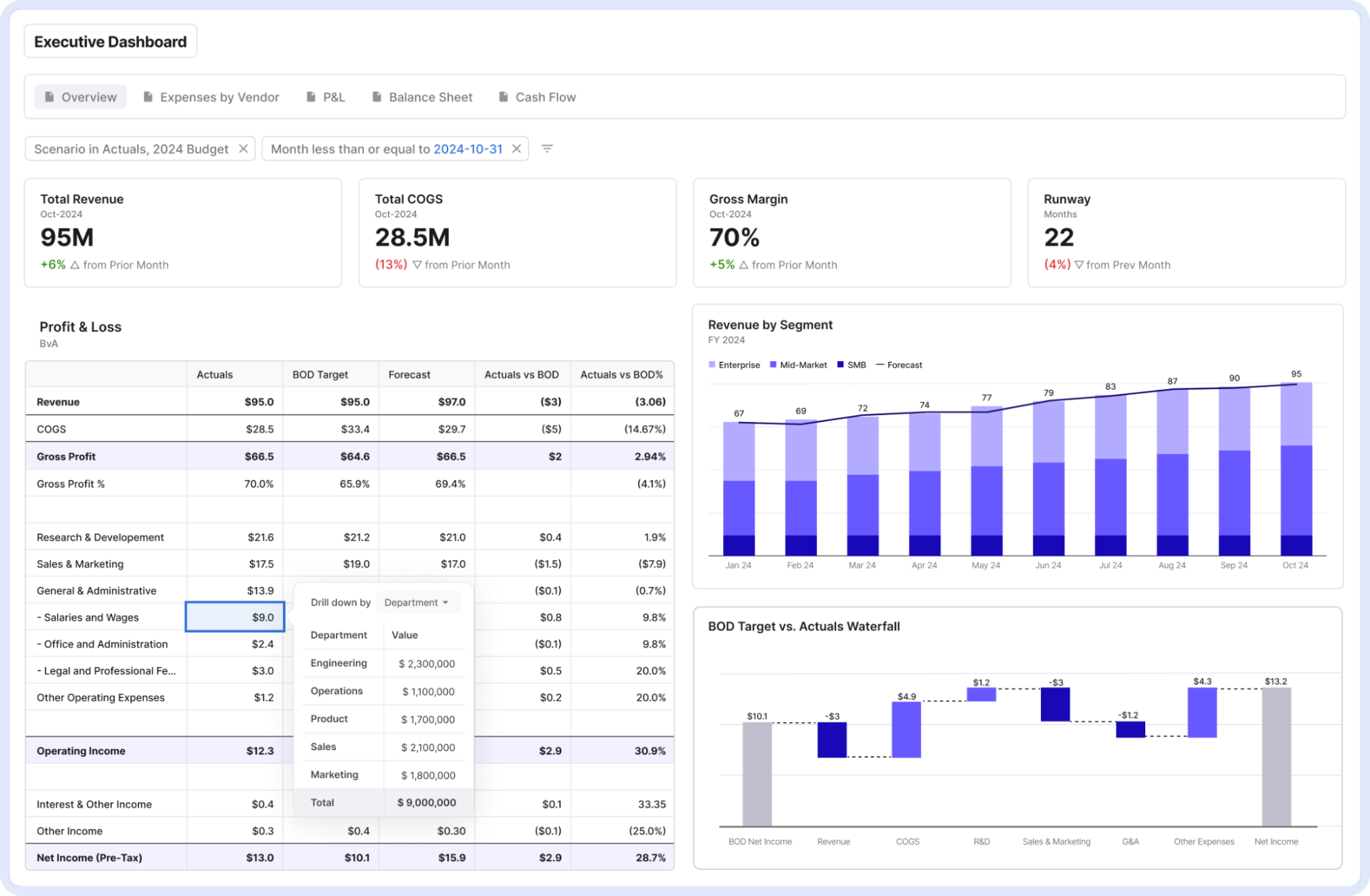Expand the Legal and Professional Fees row
The image size is (1370, 896).
106,671
